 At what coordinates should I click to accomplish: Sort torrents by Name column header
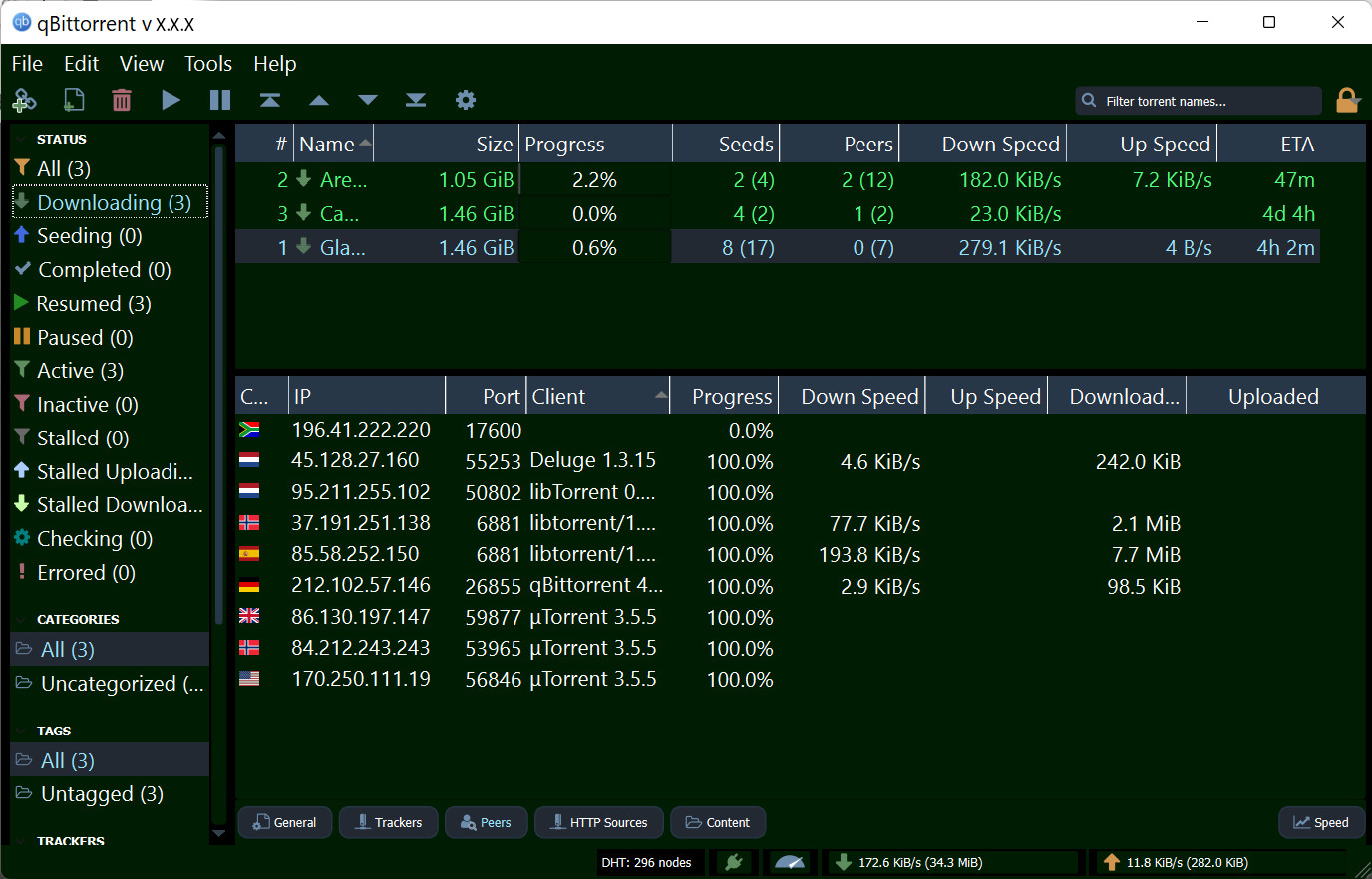[334, 145]
